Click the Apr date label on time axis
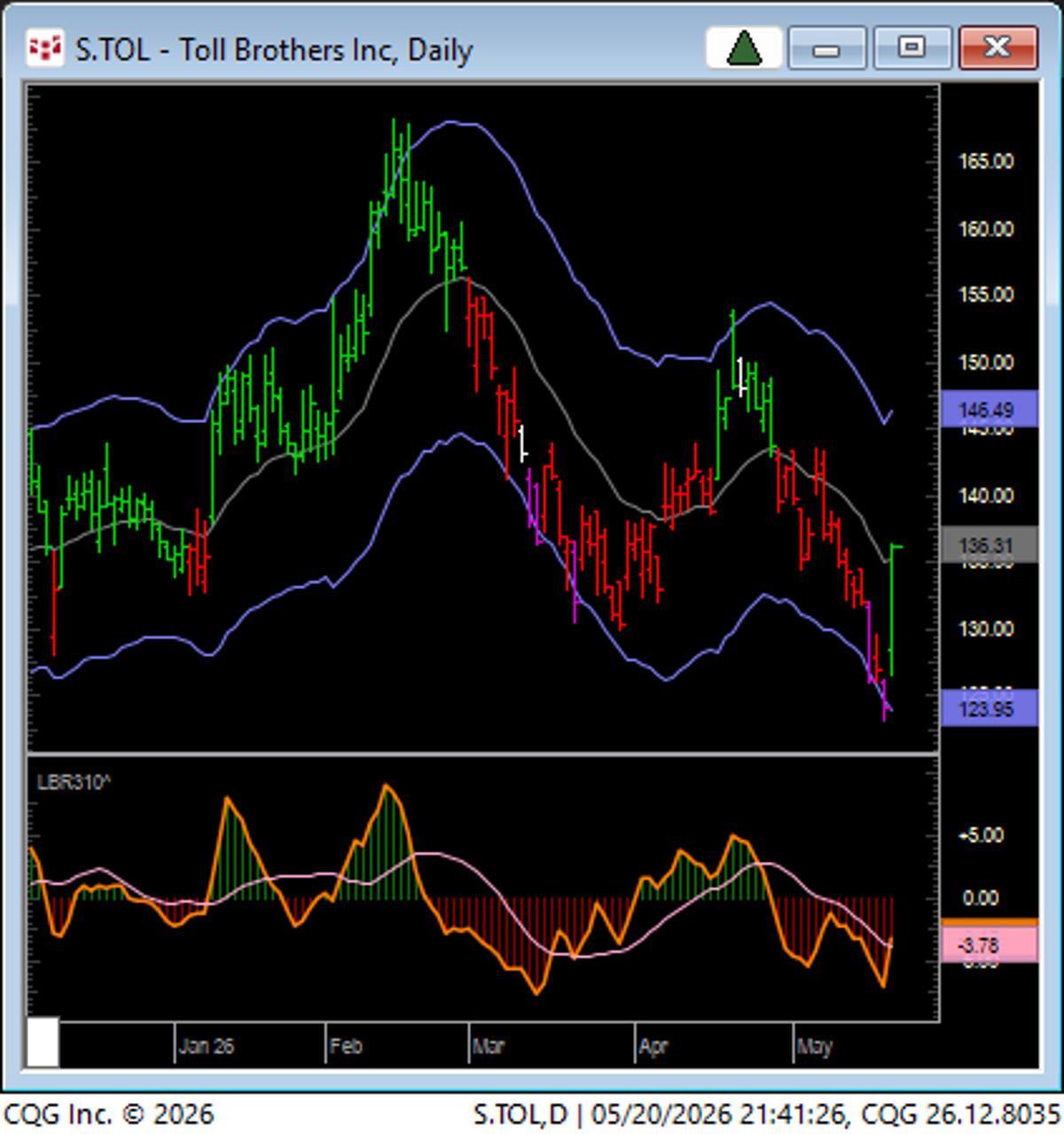1064x1134 pixels. (x=653, y=1046)
